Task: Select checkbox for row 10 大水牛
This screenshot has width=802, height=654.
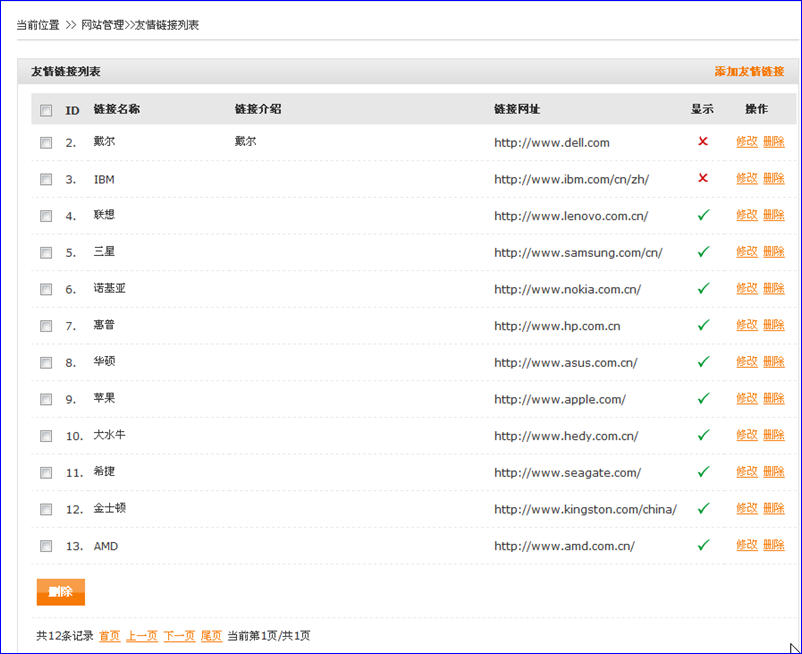Action: click(x=46, y=436)
